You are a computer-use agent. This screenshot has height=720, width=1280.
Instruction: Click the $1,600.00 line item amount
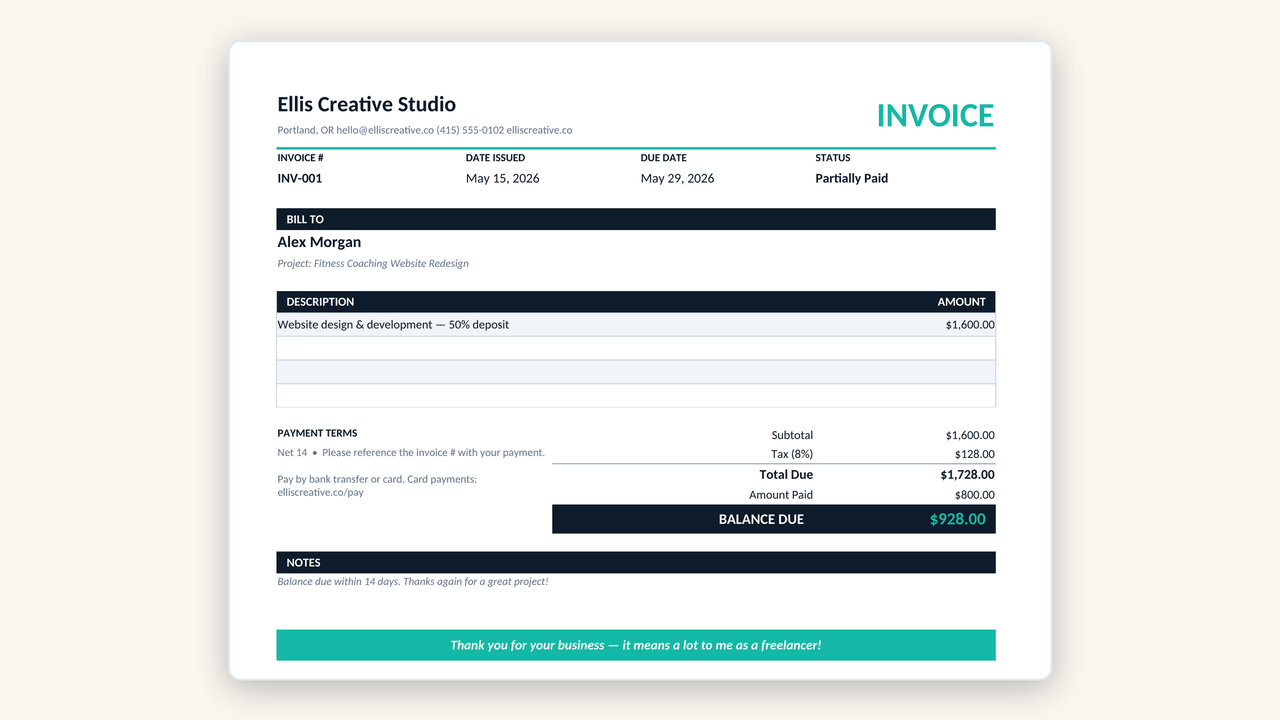(970, 325)
